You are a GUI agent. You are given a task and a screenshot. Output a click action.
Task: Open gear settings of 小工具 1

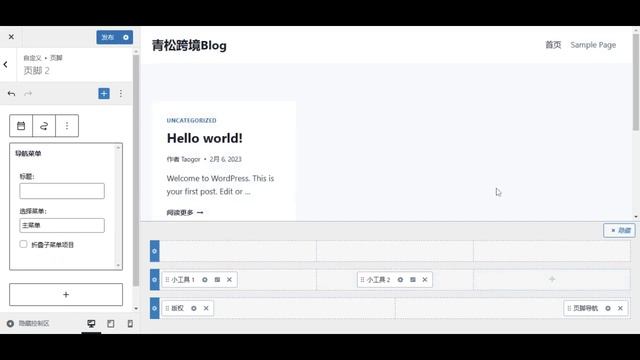(205, 280)
